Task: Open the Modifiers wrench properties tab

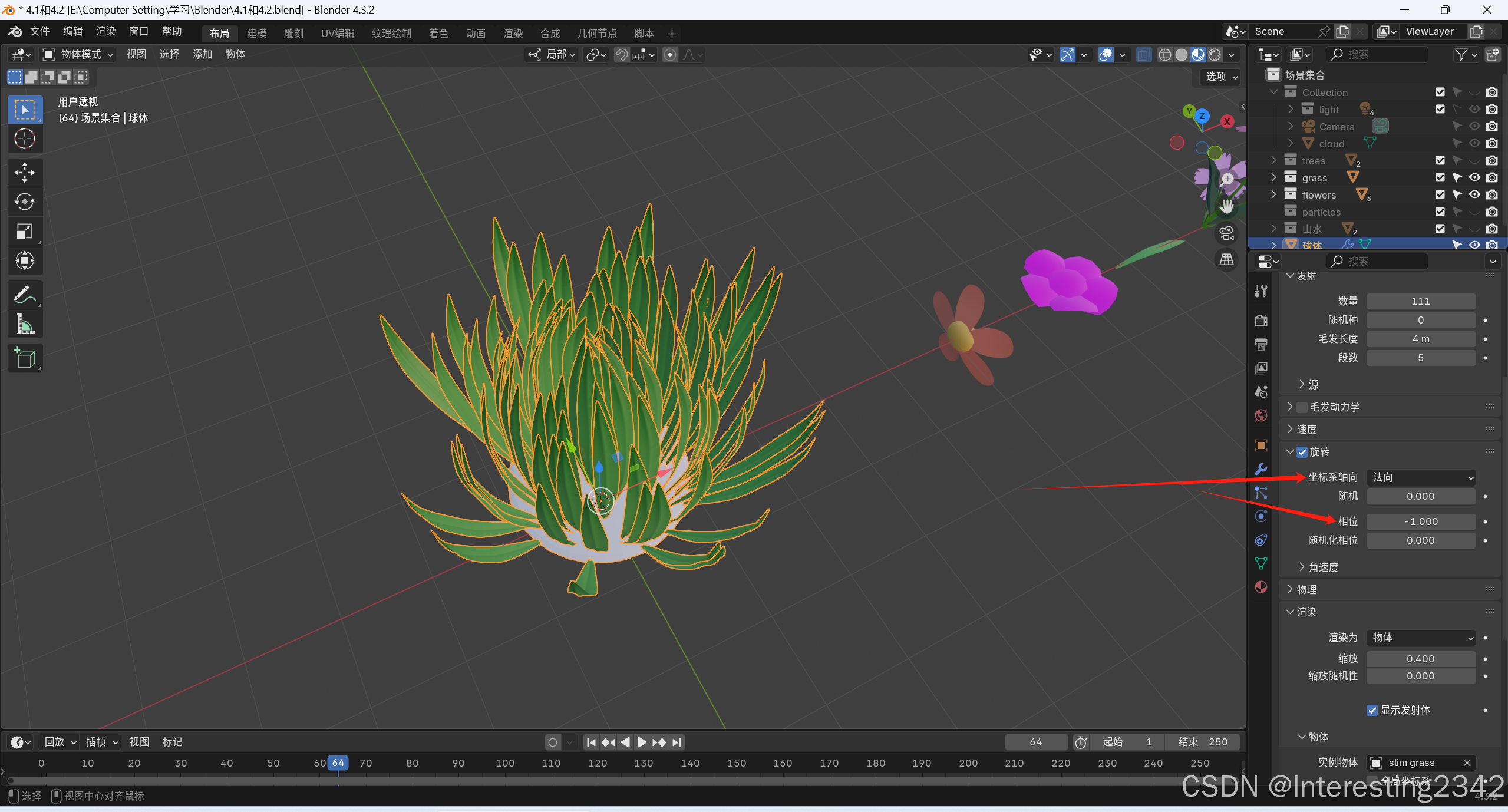Action: pyautogui.click(x=1261, y=469)
